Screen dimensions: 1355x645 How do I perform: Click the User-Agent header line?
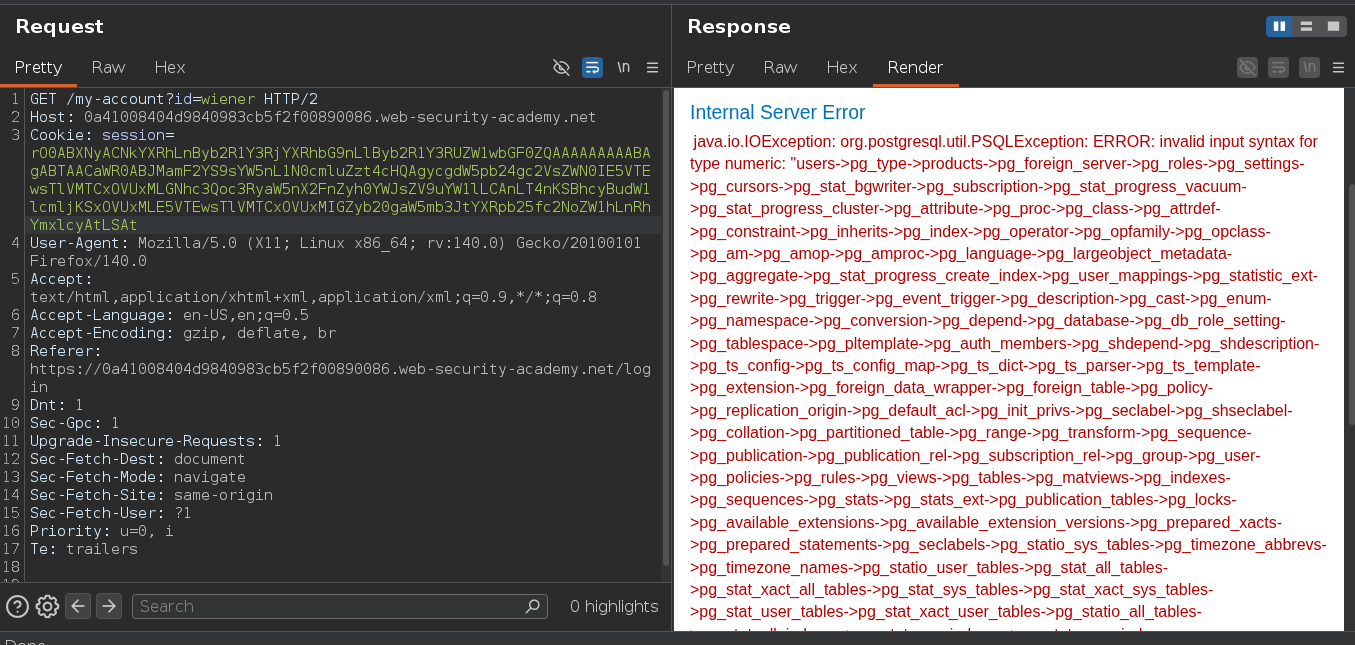pyautogui.click(x=335, y=252)
